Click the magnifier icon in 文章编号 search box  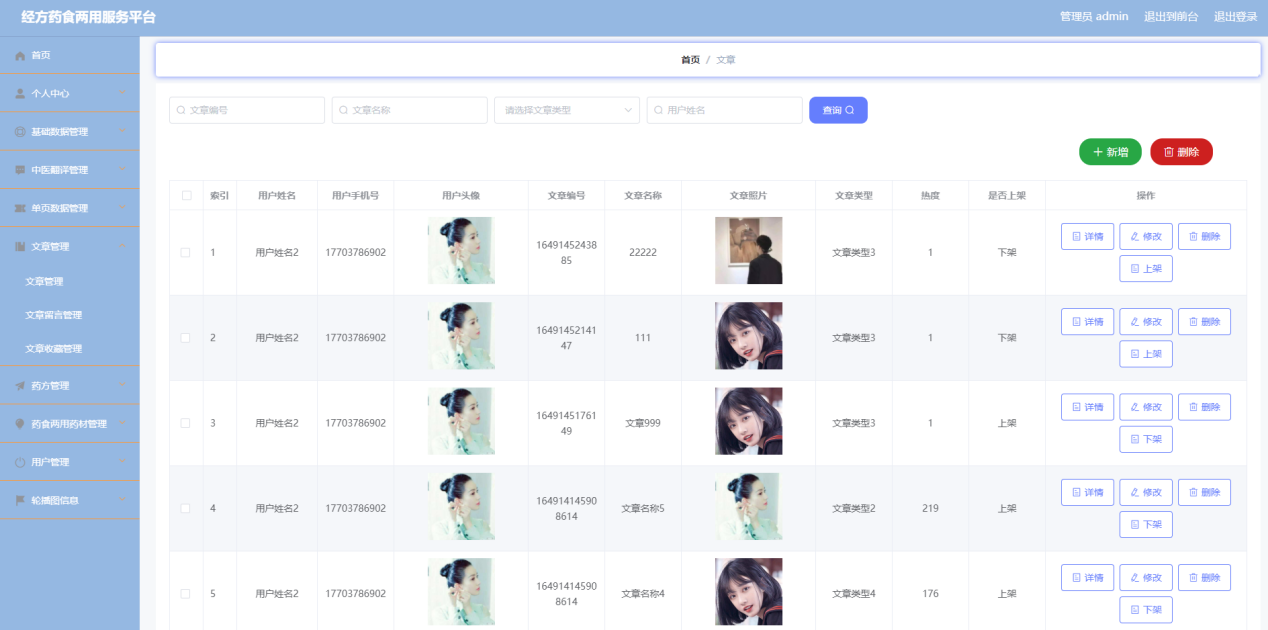pos(180,110)
